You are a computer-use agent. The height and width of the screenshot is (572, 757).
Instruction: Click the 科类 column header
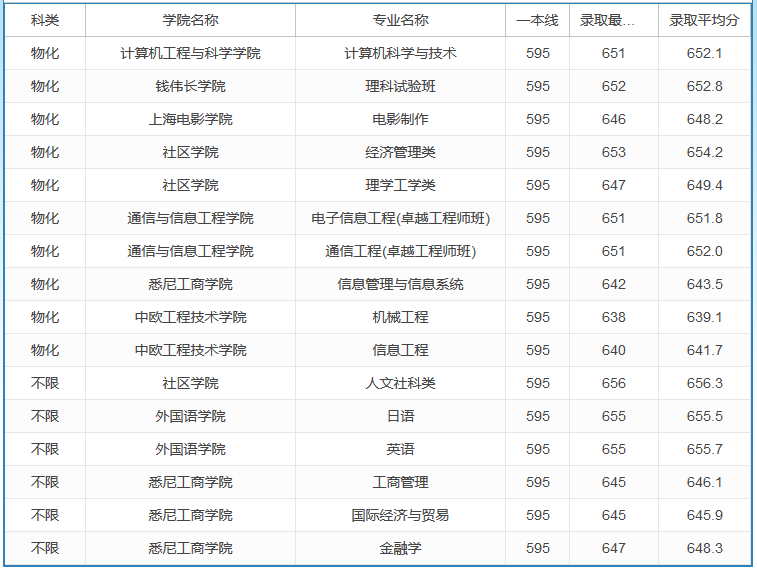click(x=45, y=20)
